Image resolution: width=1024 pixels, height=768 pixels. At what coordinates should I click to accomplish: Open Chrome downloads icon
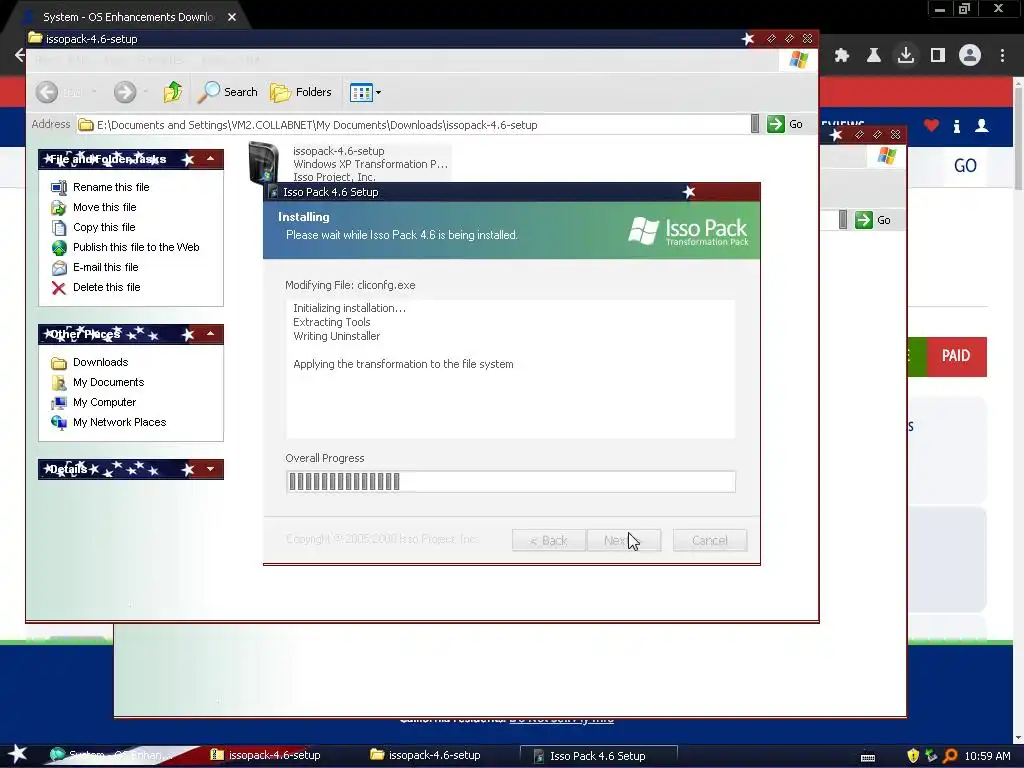click(906, 56)
